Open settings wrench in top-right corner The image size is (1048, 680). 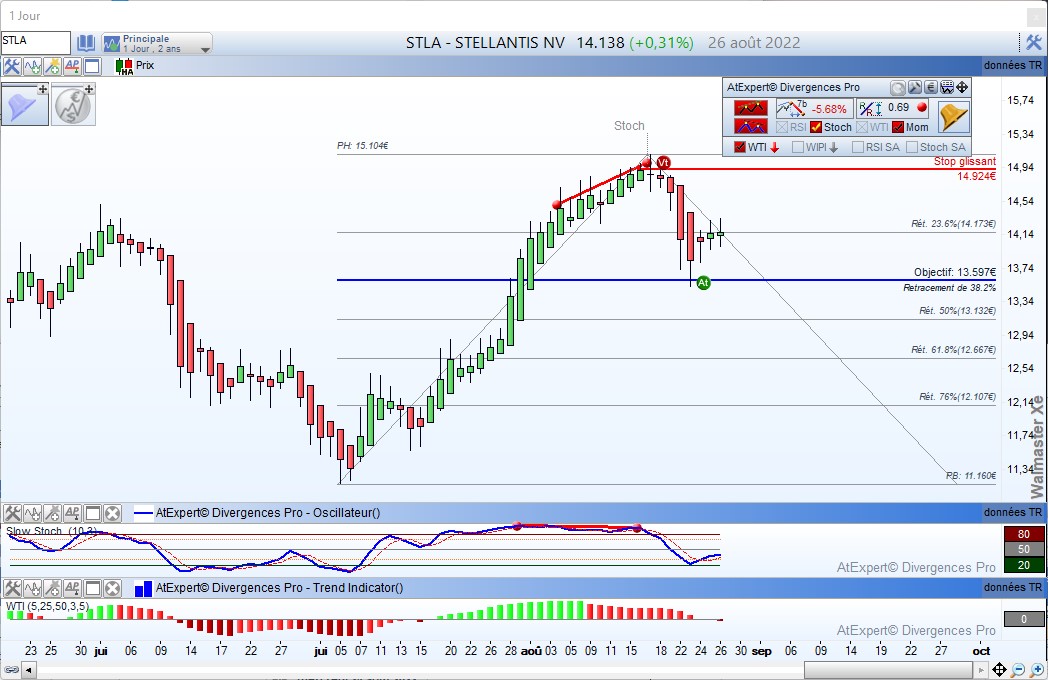click(x=1033, y=43)
